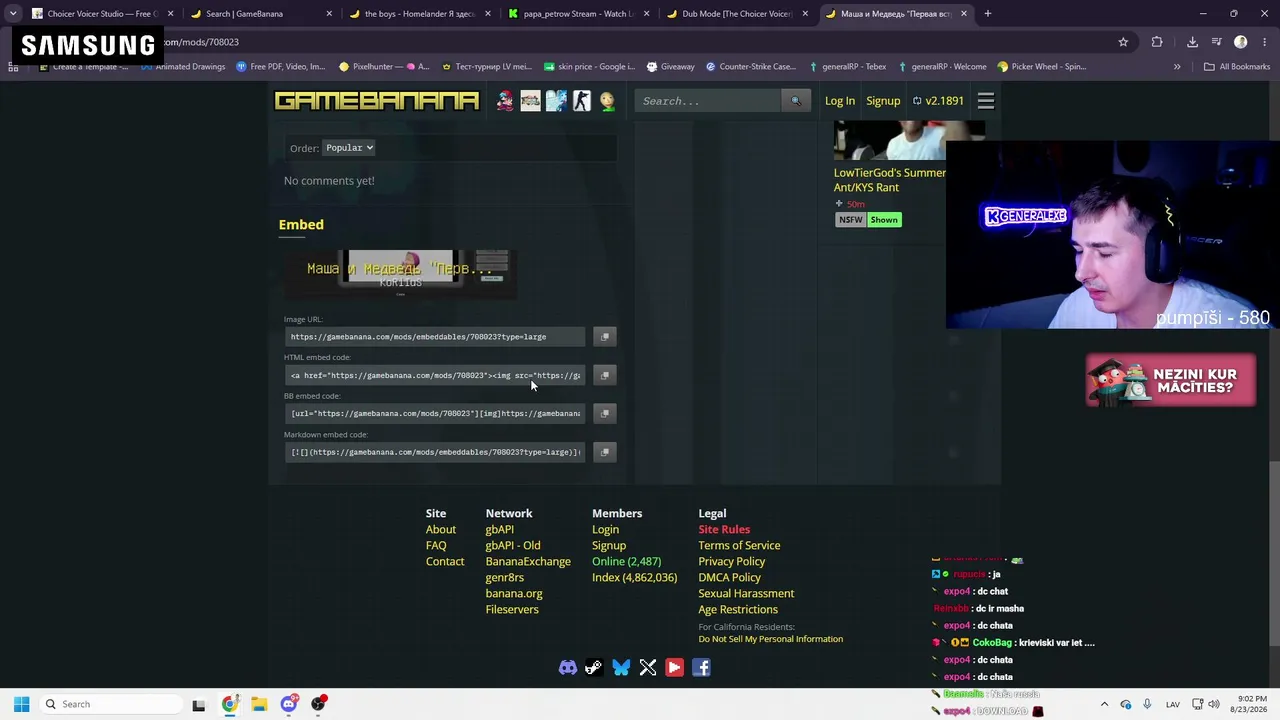The image size is (1280, 720).
Task: Open the All Bookmarks folder
Action: click(x=1237, y=67)
